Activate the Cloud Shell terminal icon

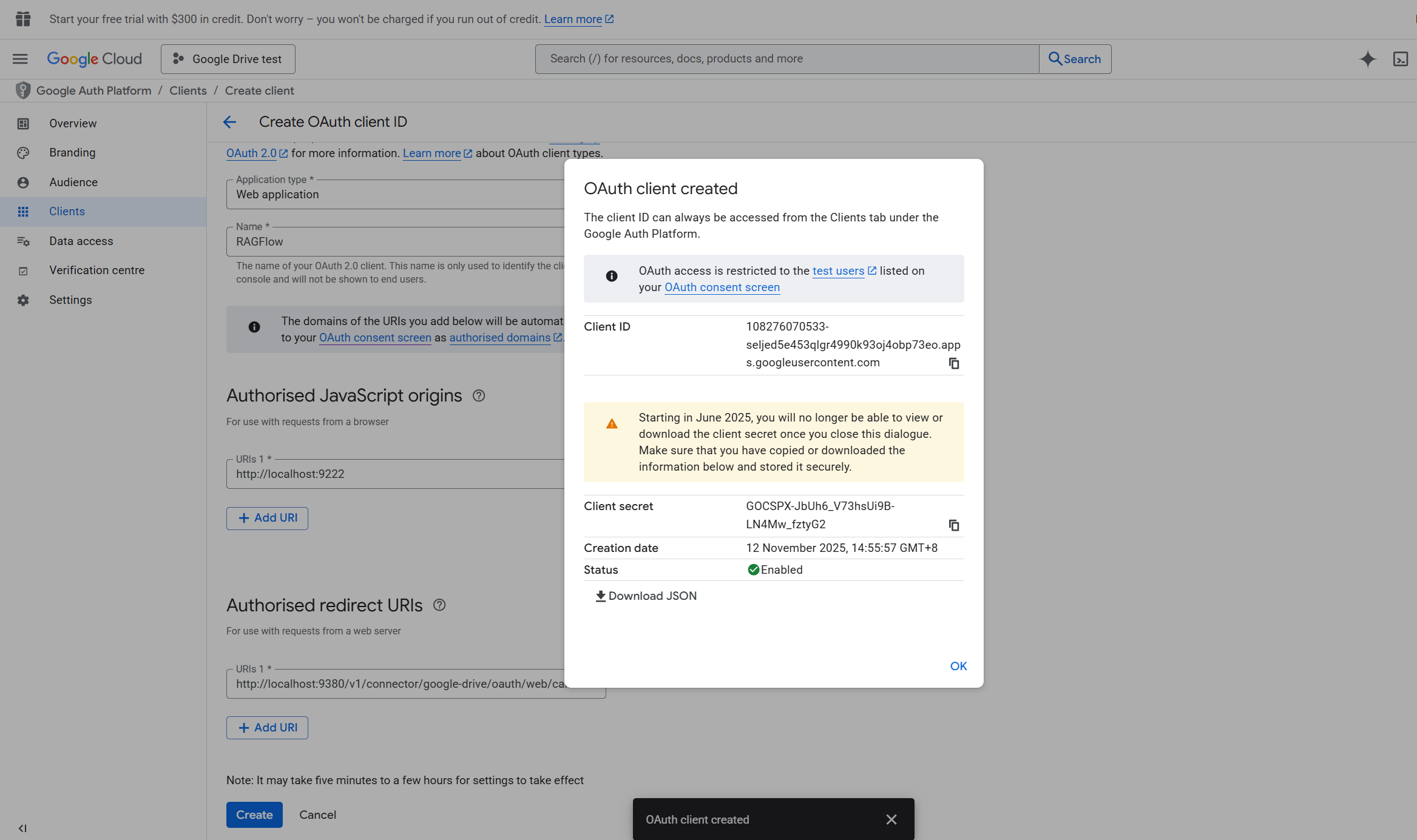(1401, 59)
